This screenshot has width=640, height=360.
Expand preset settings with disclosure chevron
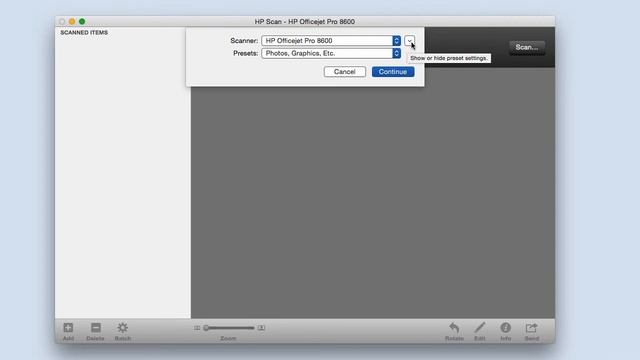pos(409,40)
